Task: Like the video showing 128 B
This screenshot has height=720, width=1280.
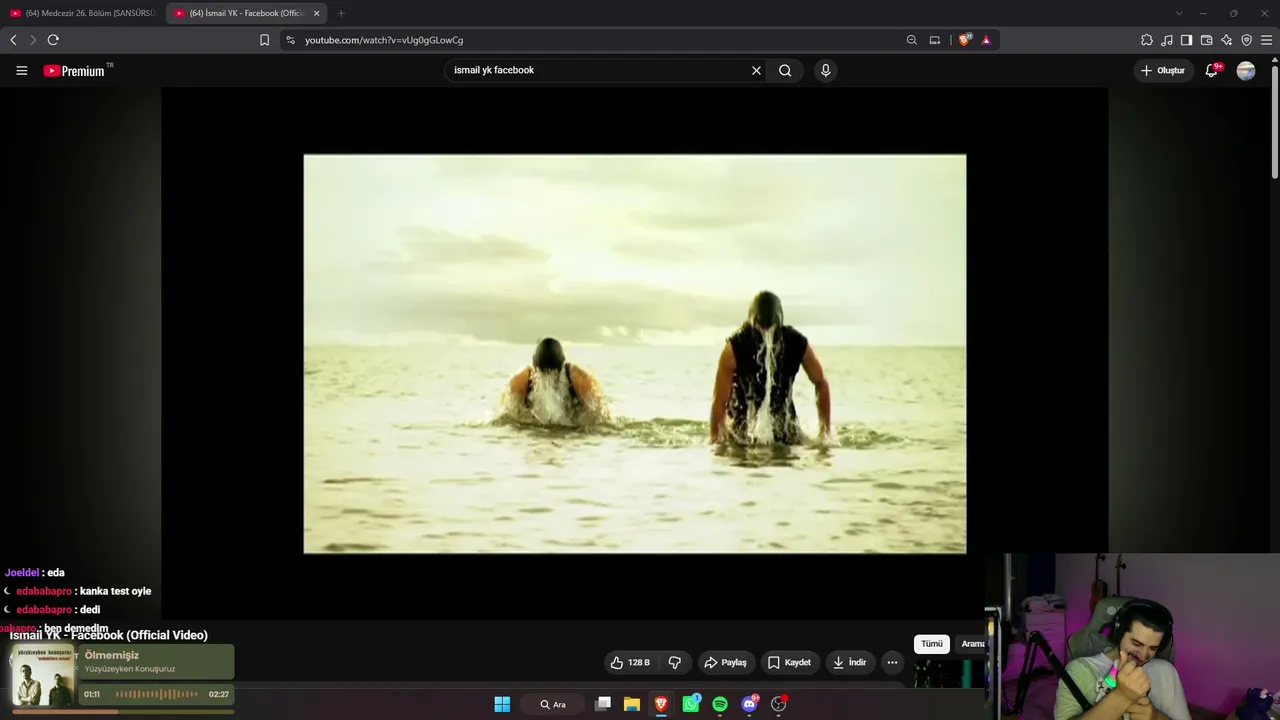Action: pyautogui.click(x=631, y=662)
